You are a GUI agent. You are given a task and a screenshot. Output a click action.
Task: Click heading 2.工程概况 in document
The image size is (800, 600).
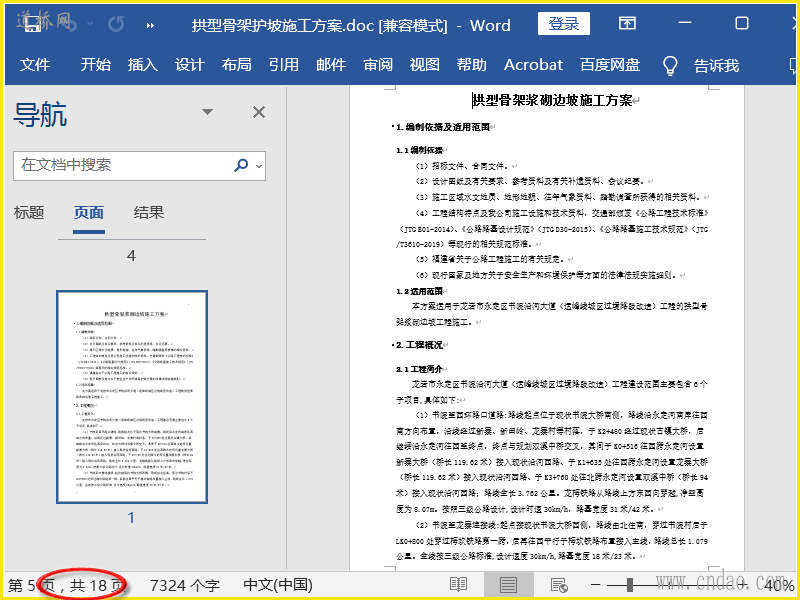click(x=419, y=345)
